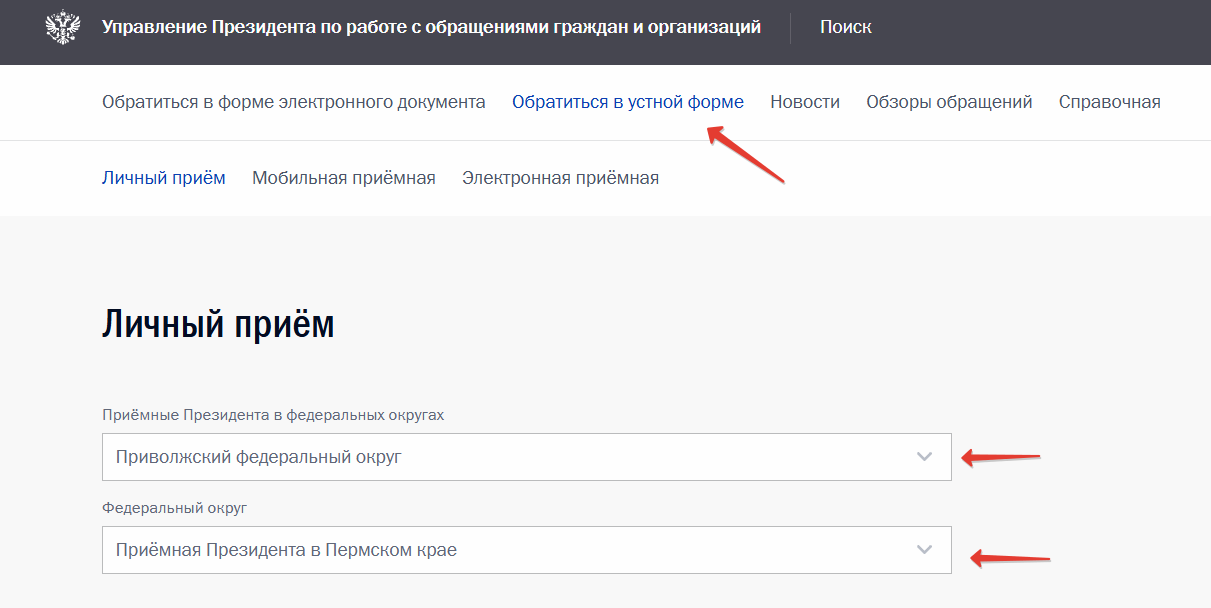Viewport: 1211px width, 608px height.
Task: Go to Обзоры обращений
Action: 950,101
